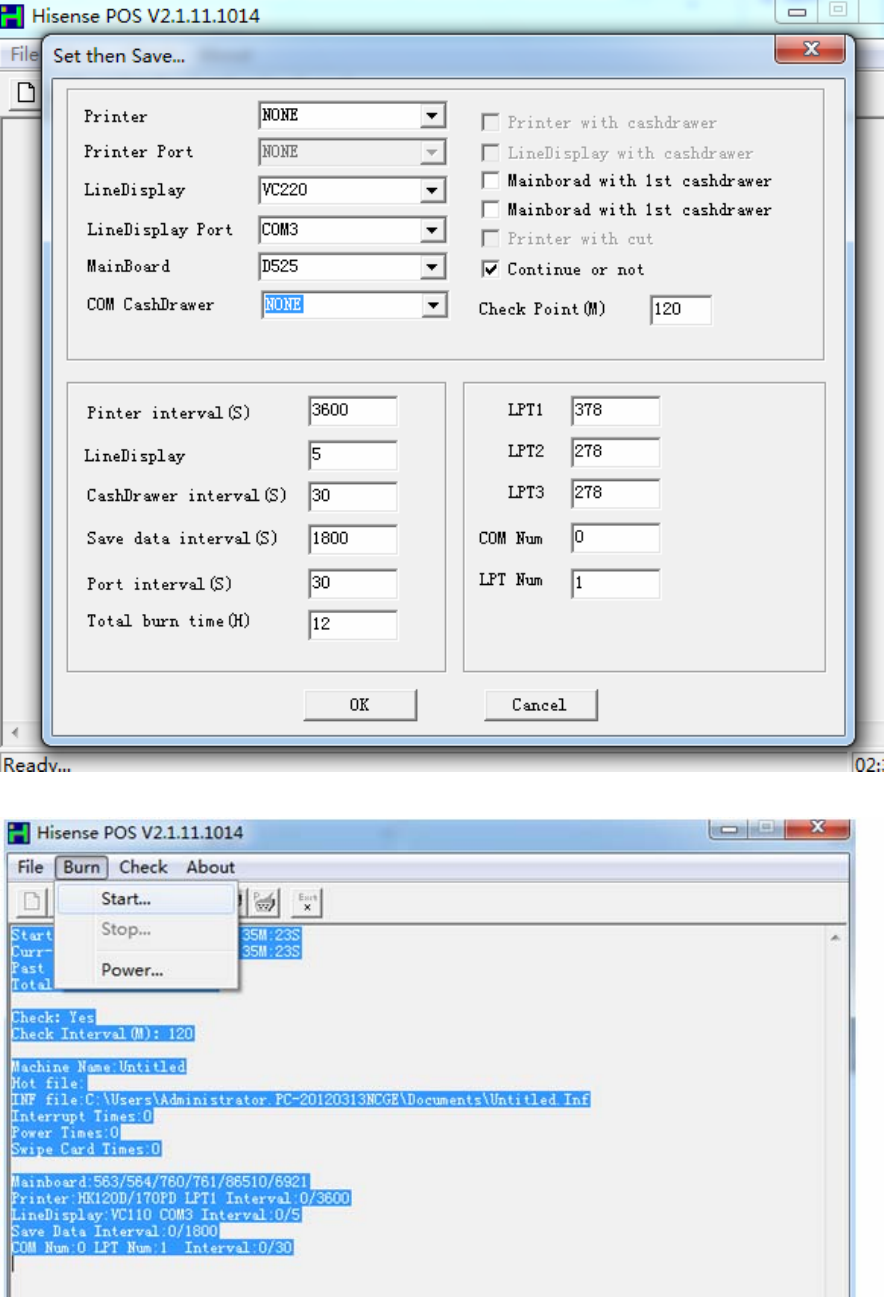Click the 'Check: Yes' log line
Screen dimensions: 884x1297
pyautogui.click(x=53, y=1018)
